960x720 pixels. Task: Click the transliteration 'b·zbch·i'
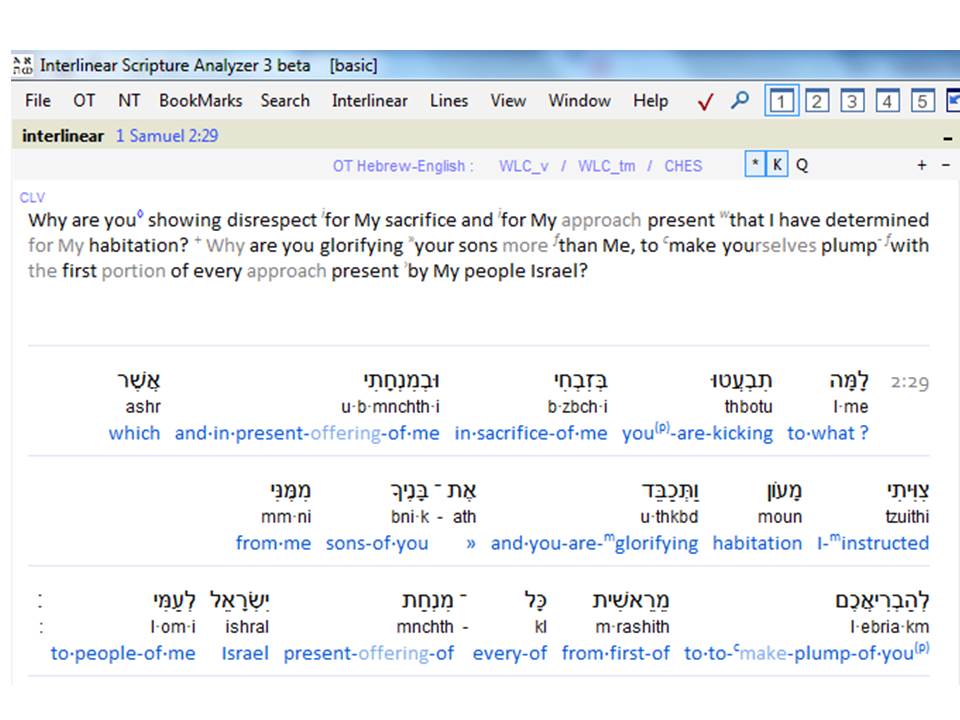(577, 407)
